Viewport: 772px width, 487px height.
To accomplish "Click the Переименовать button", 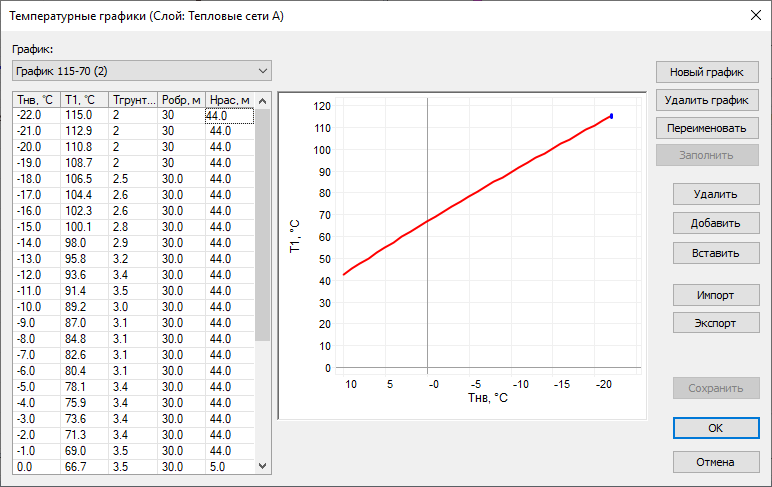I will tap(707, 128).
